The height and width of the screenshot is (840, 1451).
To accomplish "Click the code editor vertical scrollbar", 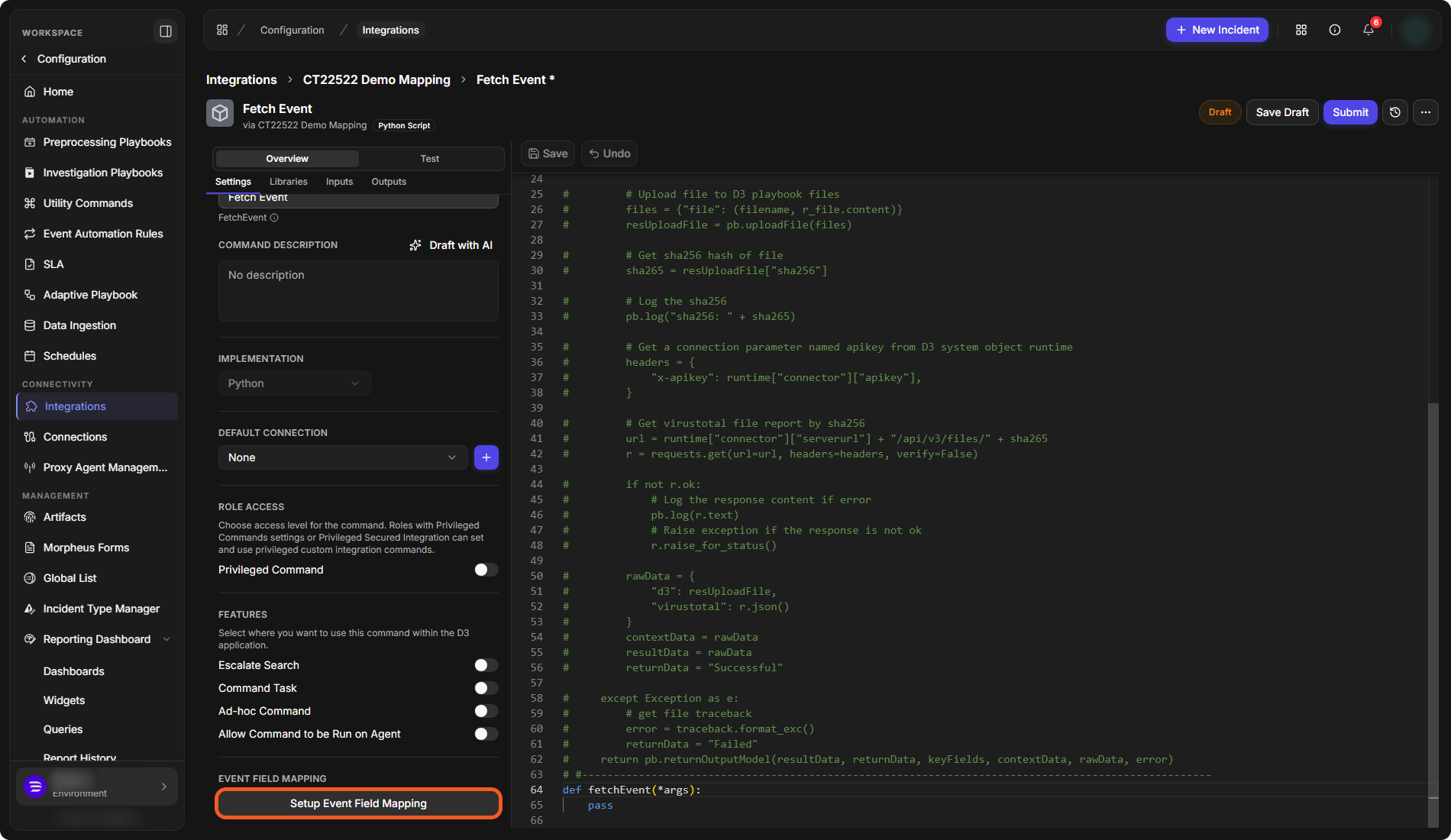I will (x=1433, y=614).
